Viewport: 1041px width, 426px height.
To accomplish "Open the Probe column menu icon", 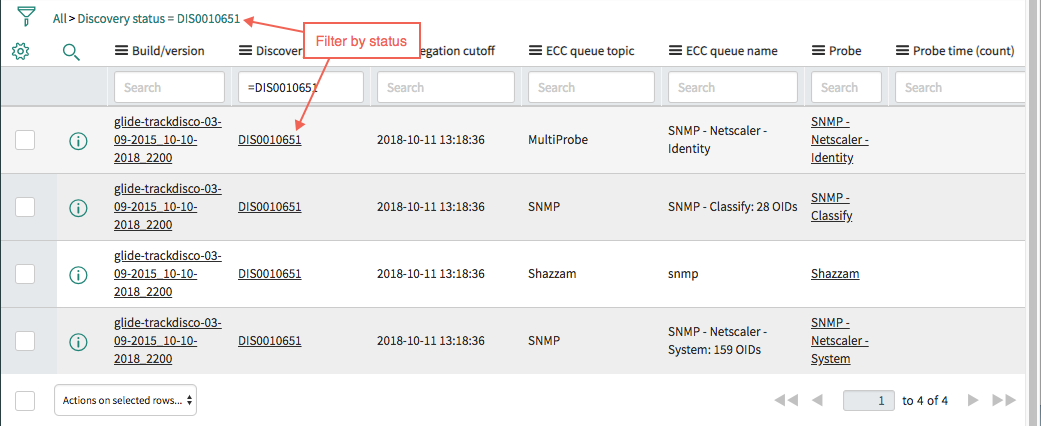I will (818, 50).
